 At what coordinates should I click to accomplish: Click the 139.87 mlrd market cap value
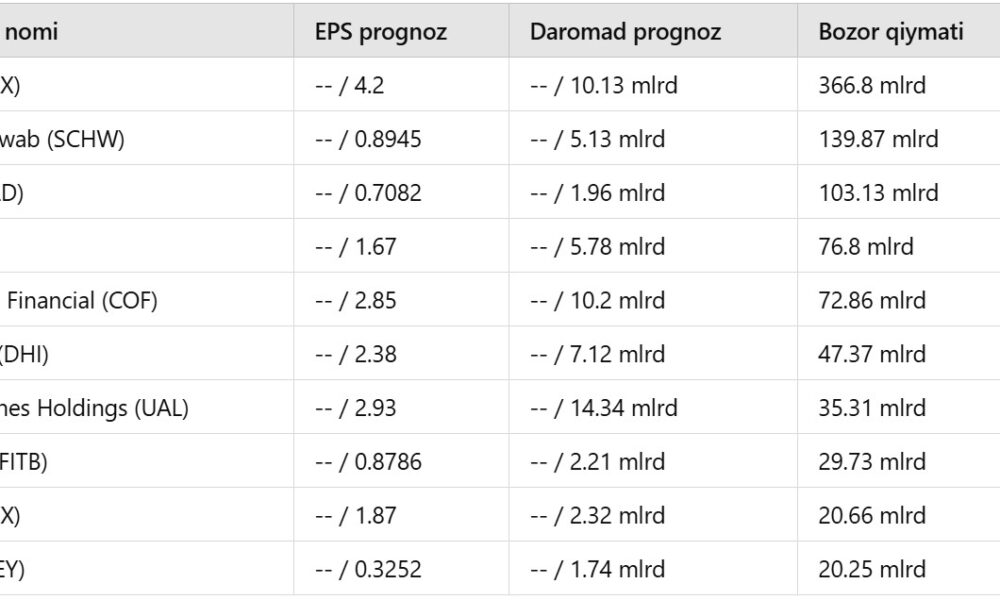tap(878, 139)
